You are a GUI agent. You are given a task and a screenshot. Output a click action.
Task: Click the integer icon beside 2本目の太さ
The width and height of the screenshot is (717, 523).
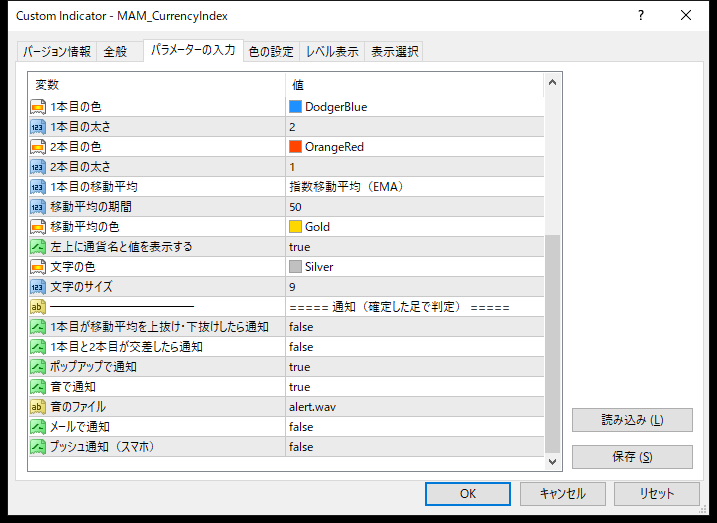tap(38, 167)
